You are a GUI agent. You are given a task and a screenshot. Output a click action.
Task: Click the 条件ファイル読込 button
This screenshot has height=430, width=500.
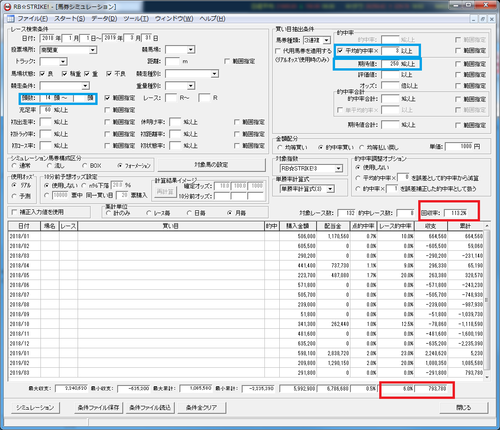click(x=150, y=408)
